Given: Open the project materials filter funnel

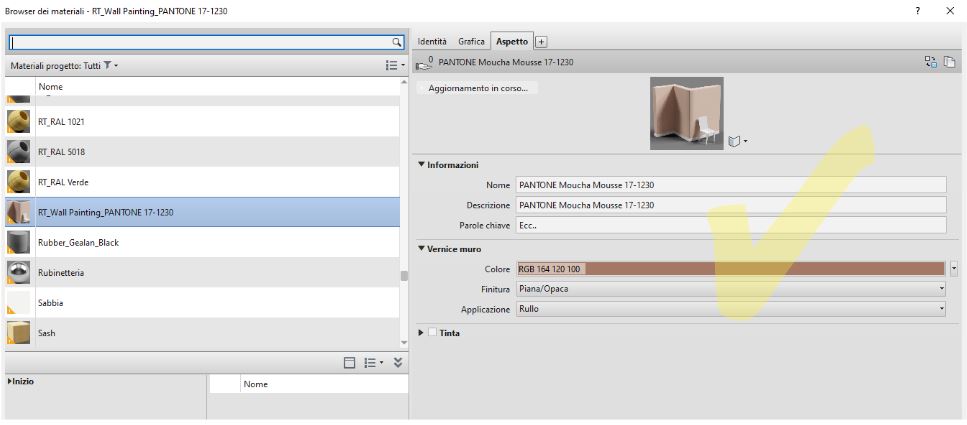Looking at the screenshot, I should coord(107,65).
